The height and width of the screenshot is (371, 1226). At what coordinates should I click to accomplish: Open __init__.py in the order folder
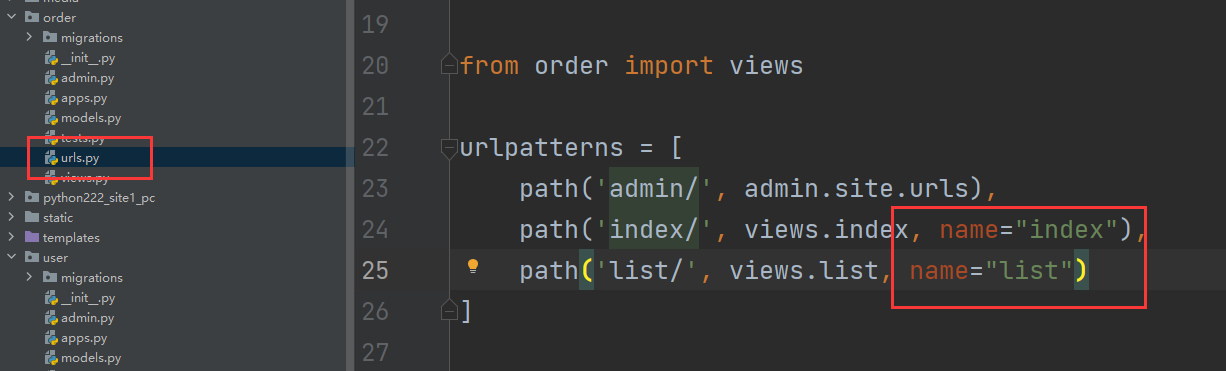tap(88, 58)
